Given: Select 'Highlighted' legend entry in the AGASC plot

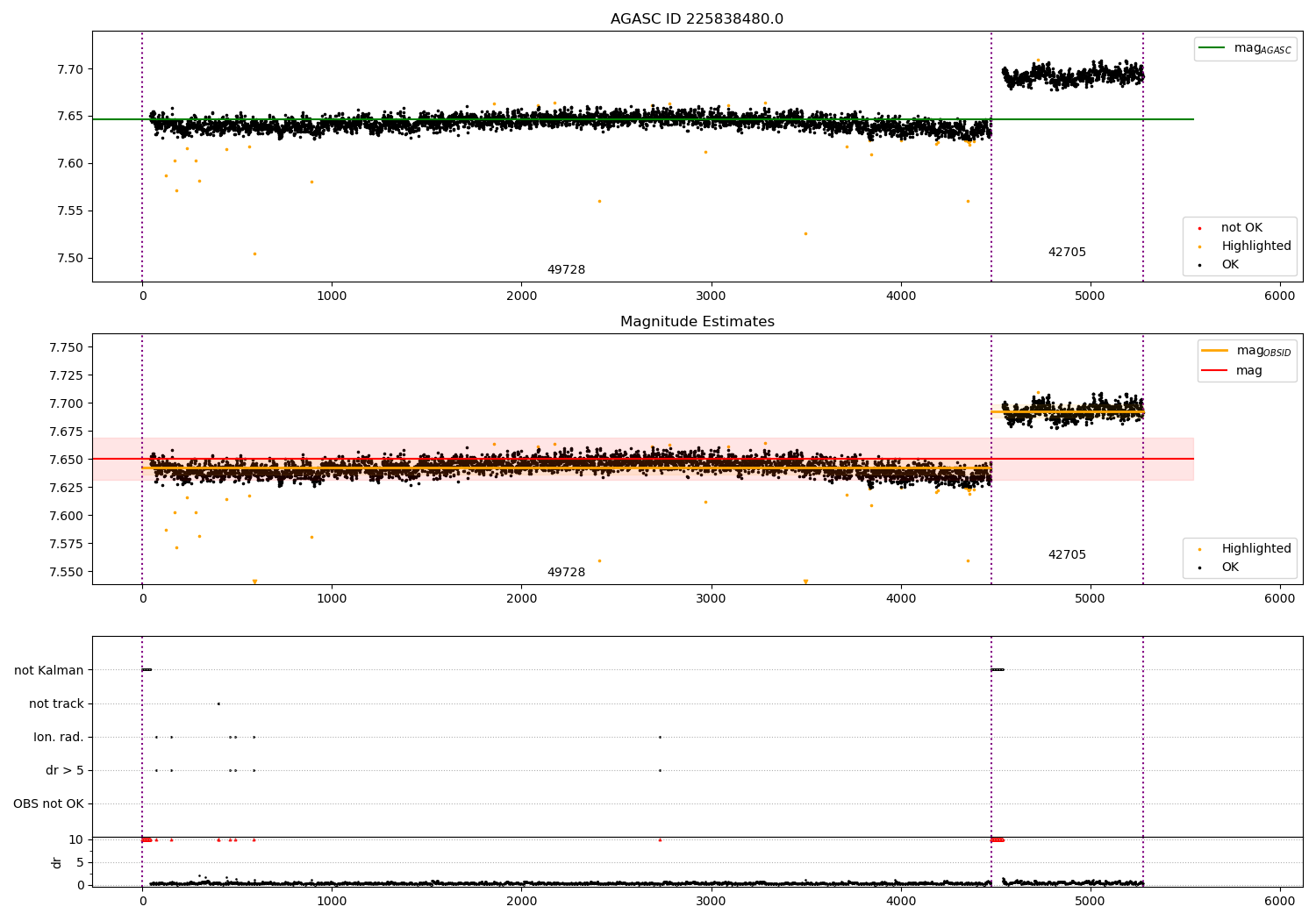Looking at the screenshot, I should tap(1256, 246).
